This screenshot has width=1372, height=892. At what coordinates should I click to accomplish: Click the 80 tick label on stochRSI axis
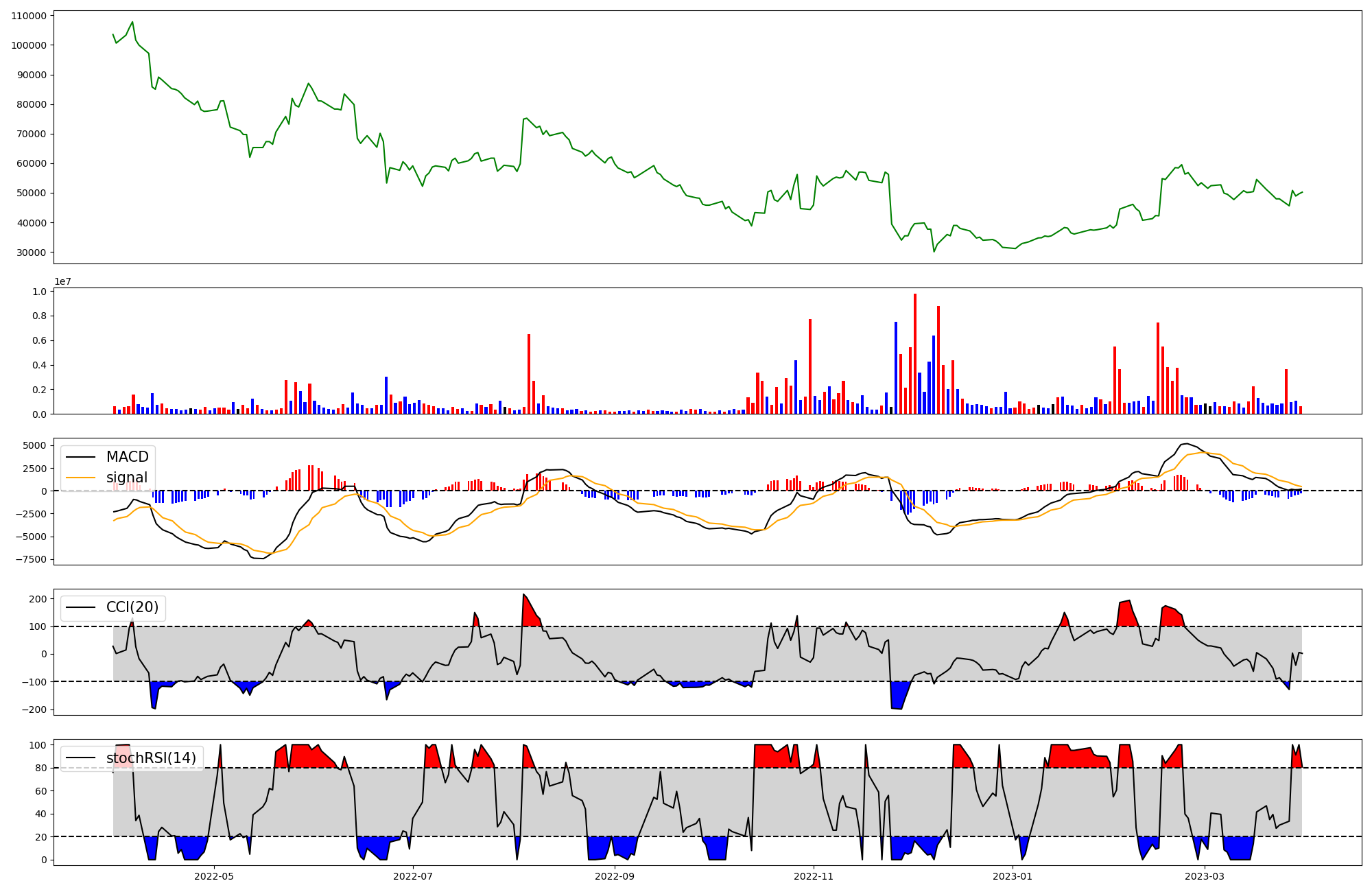[41, 768]
